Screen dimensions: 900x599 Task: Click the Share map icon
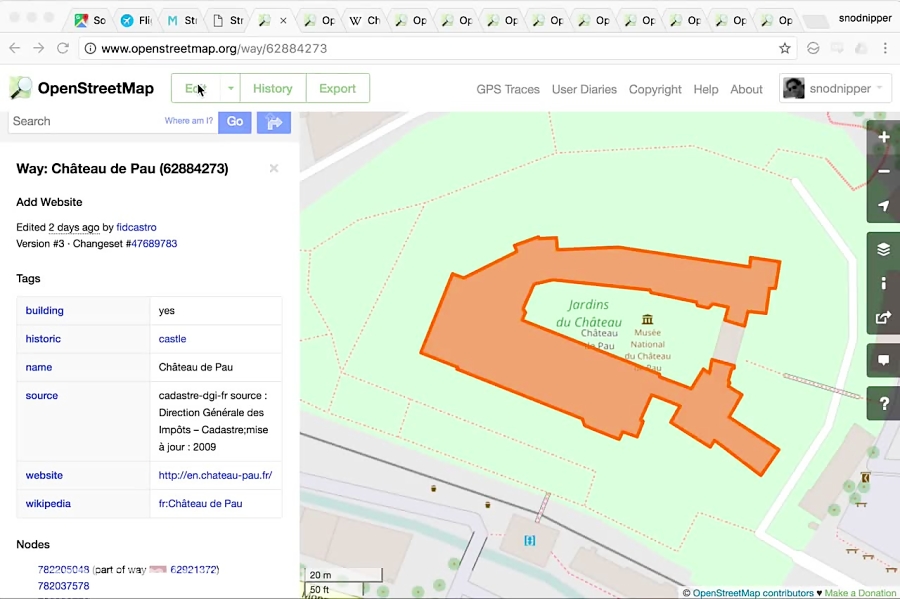point(883,318)
